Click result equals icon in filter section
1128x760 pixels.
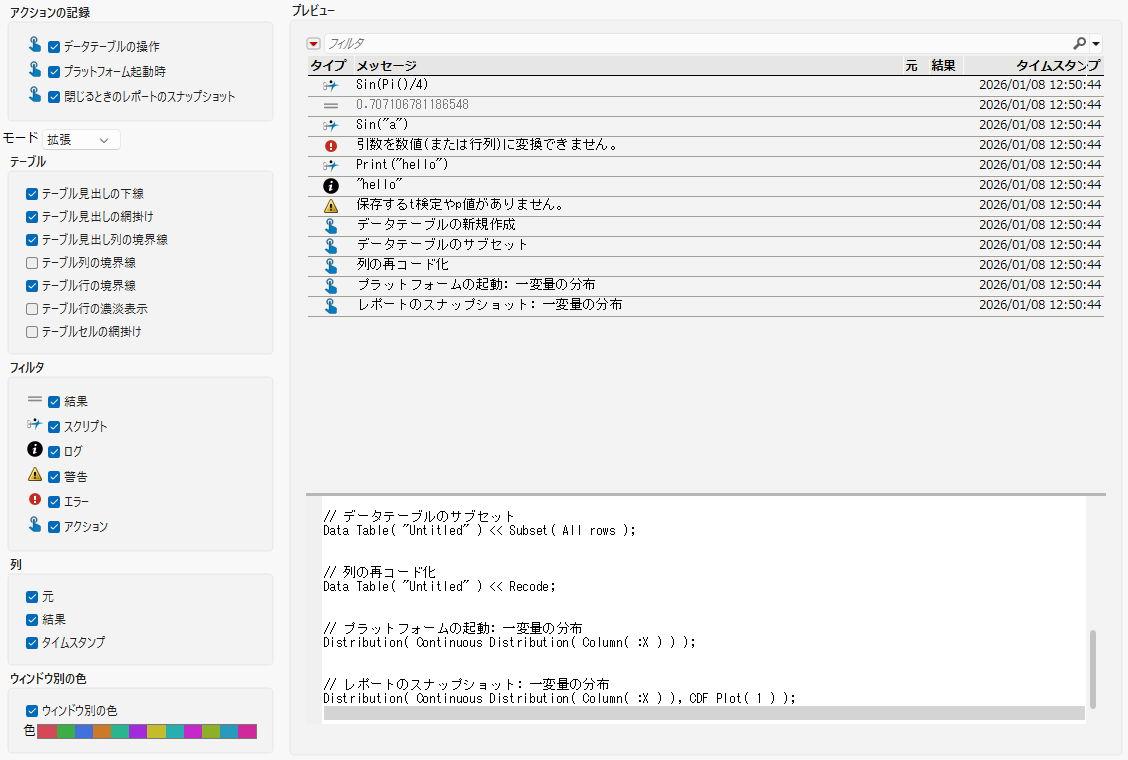coord(35,399)
